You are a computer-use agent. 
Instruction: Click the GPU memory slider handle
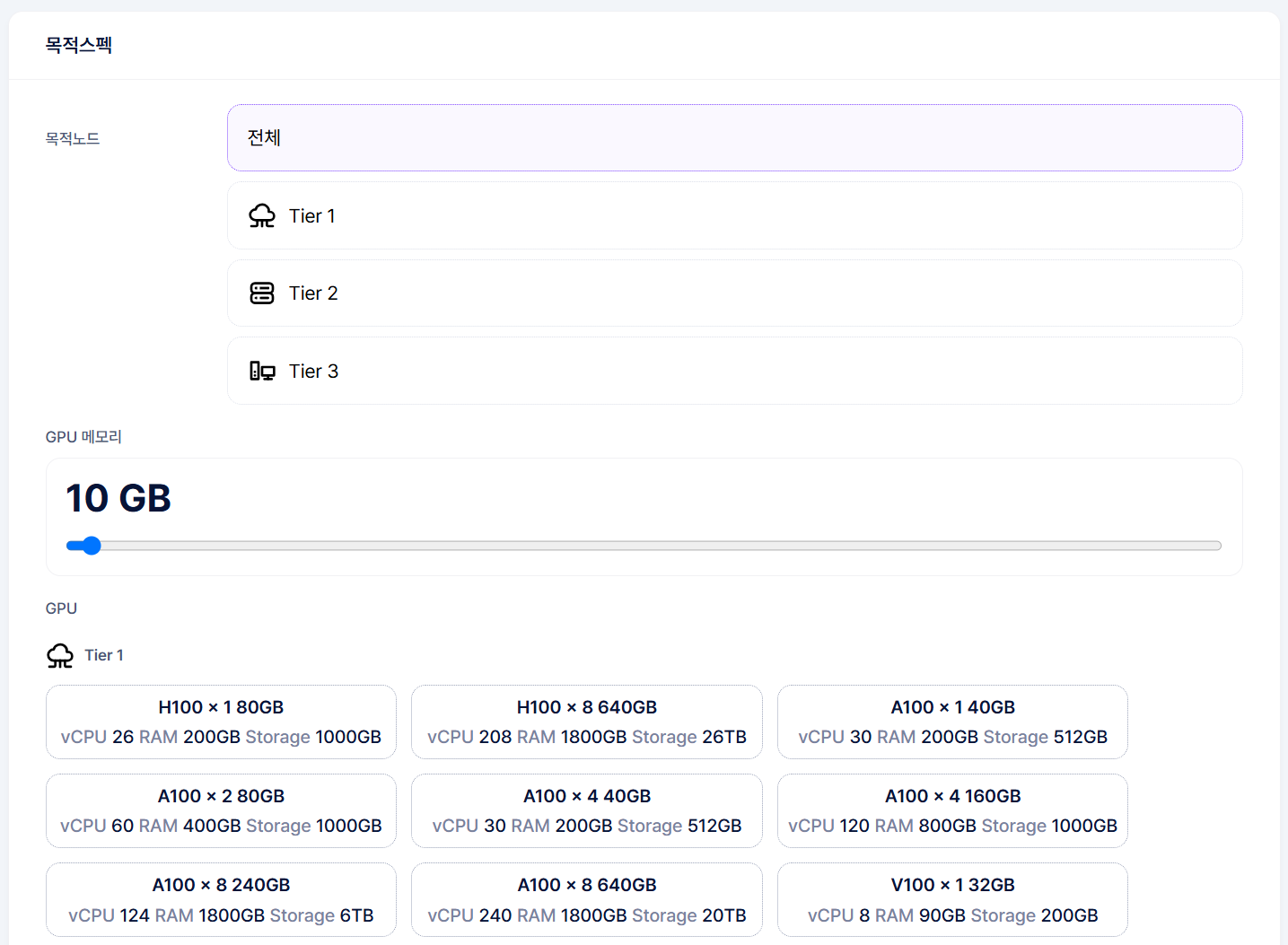click(x=91, y=546)
